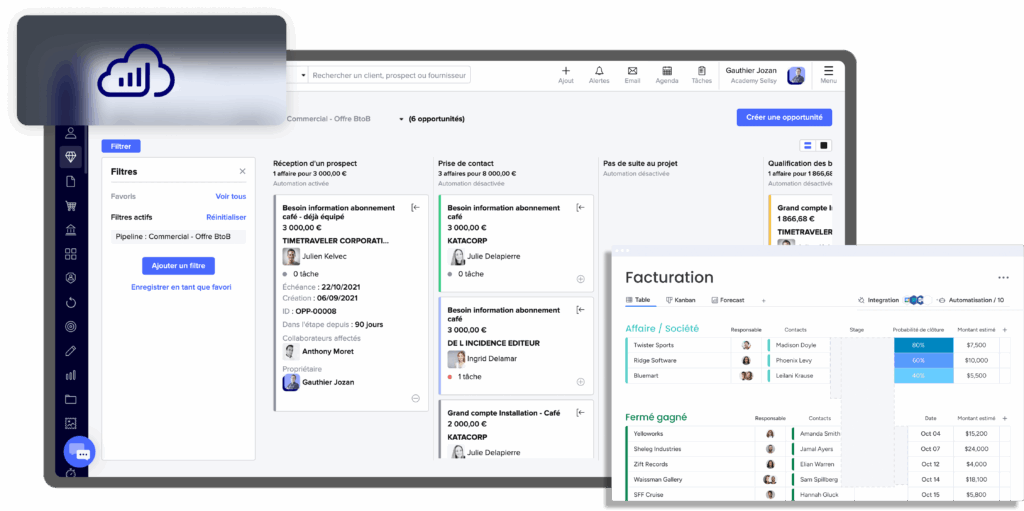1024x511 pixels.
Task: Click the Gauthier Jozan profile avatar
Action: pos(795,75)
